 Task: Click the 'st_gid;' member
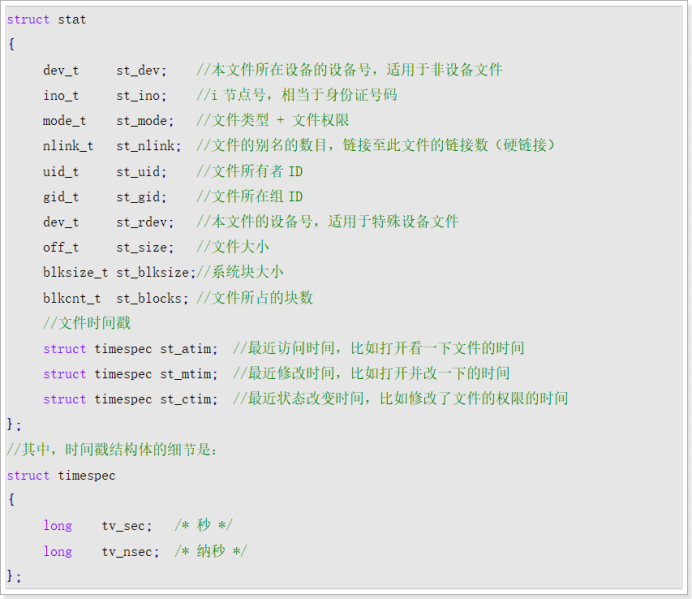(141, 196)
